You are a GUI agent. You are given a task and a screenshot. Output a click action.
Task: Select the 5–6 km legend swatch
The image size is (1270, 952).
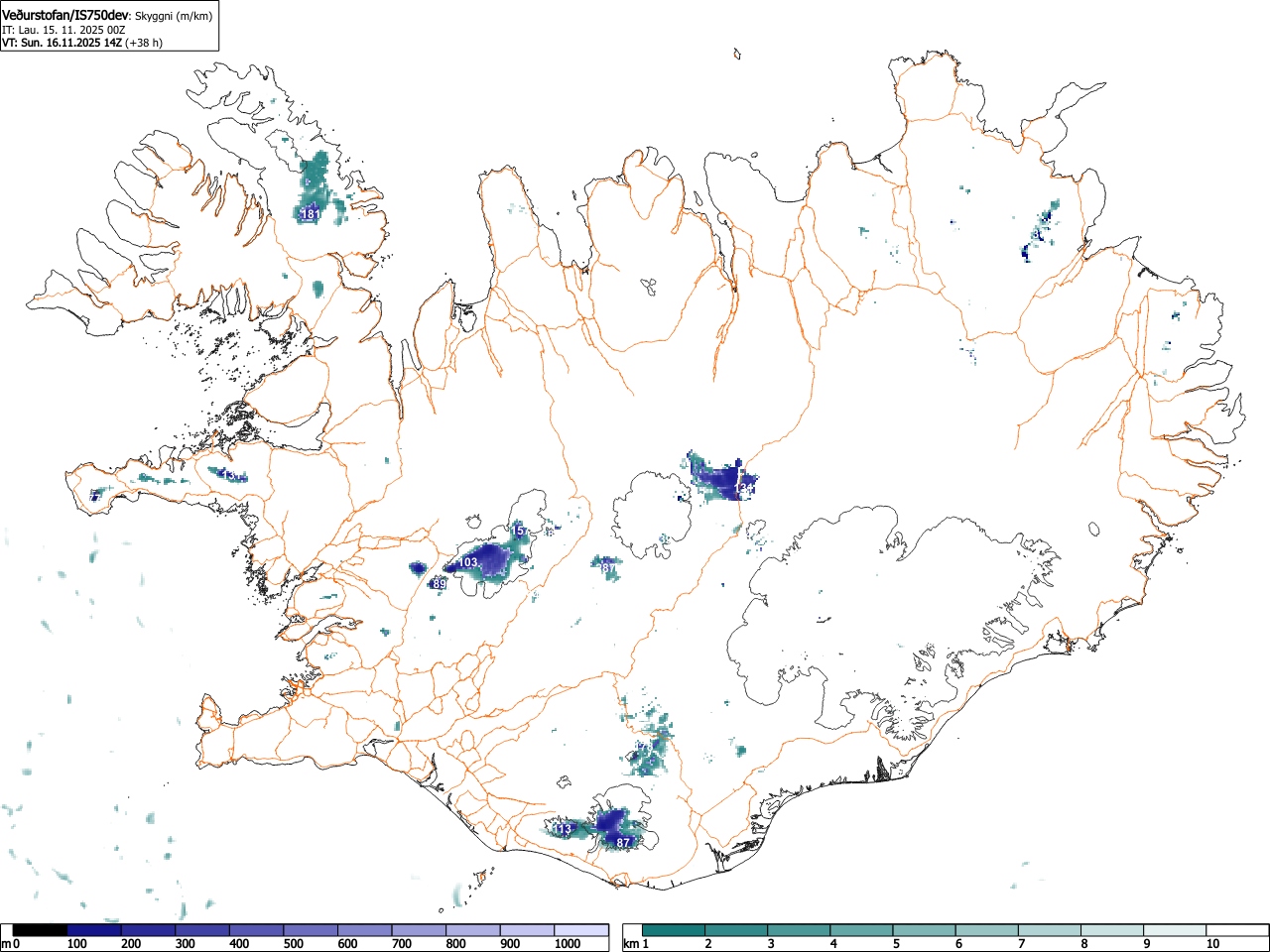point(925,930)
